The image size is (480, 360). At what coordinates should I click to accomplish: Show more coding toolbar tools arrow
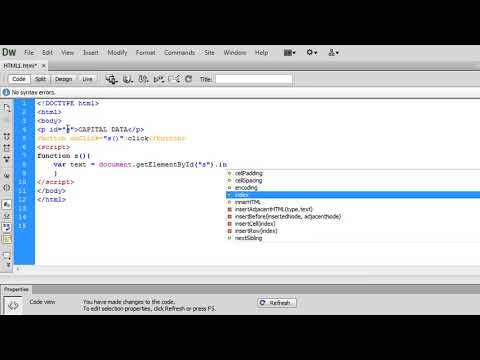point(8,265)
